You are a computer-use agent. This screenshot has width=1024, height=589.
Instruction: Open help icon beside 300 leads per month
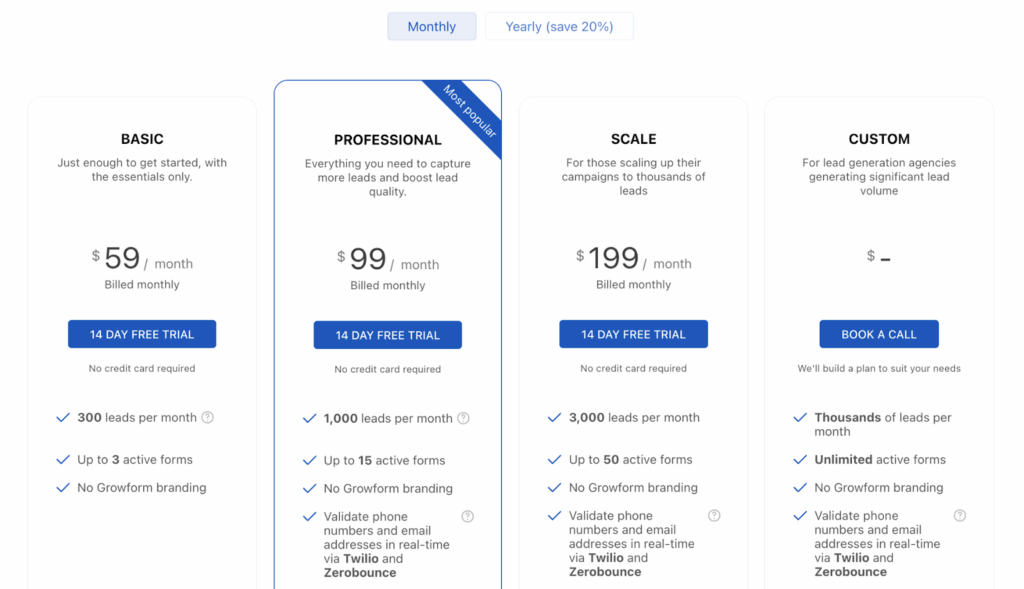coord(208,417)
